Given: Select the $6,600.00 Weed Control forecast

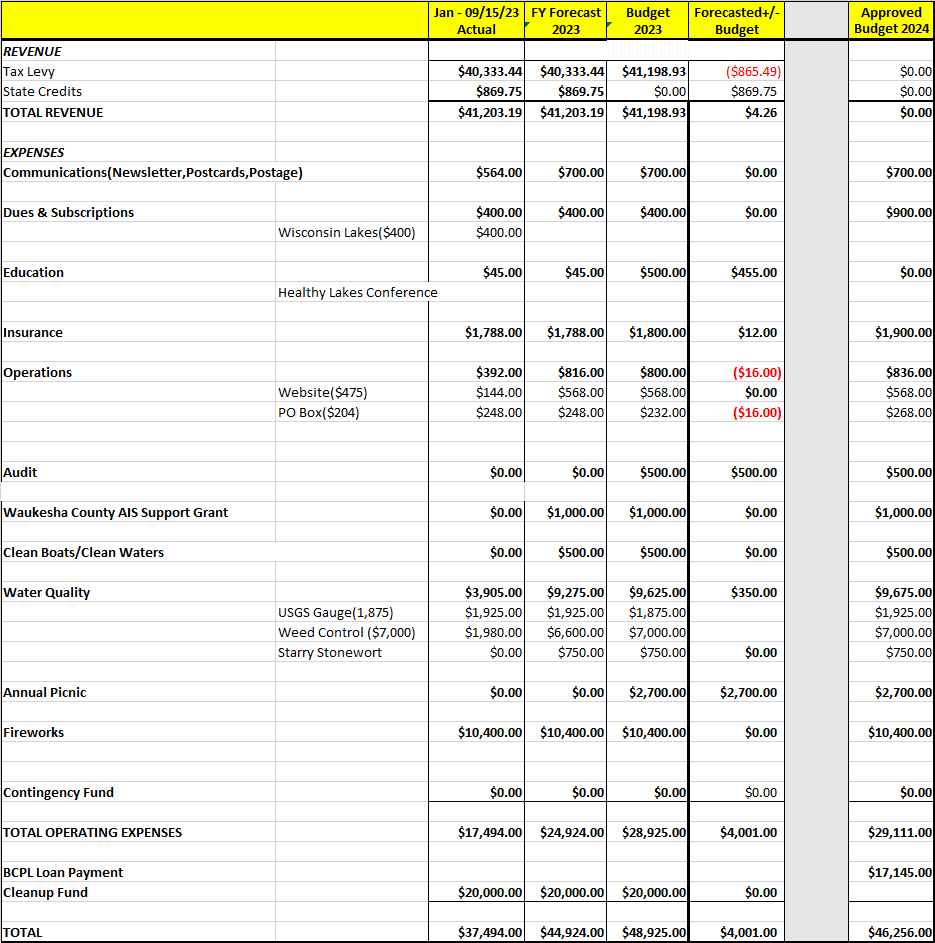Looking at the screenshot, I should 575,633.
